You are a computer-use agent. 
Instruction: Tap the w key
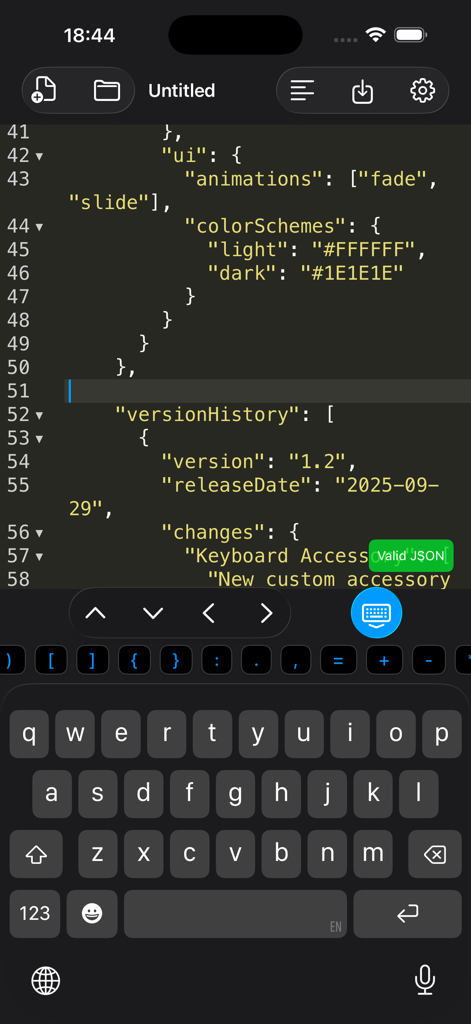pos(75,733)
